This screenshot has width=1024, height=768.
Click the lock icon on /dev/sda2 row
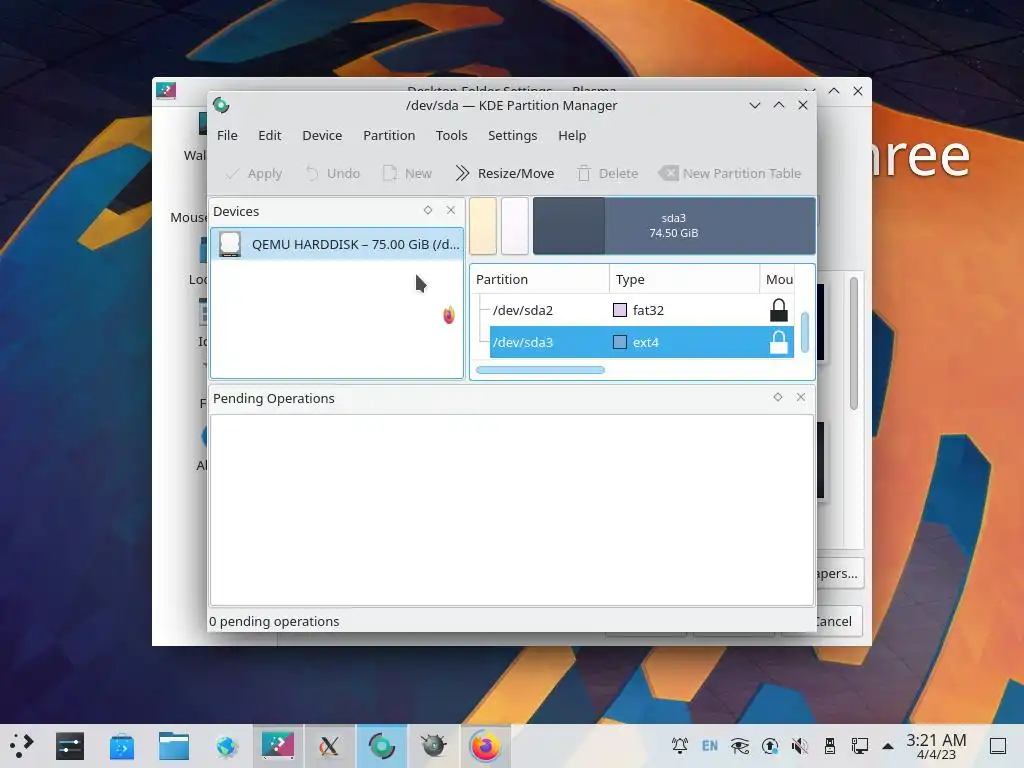[x=778, y=310]
